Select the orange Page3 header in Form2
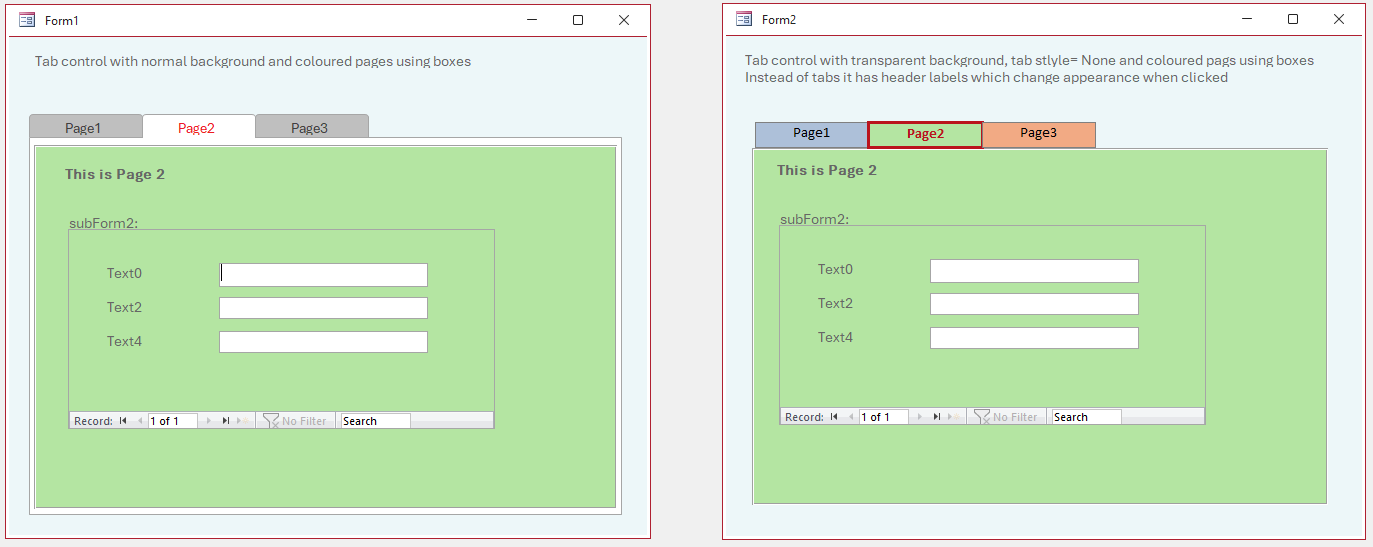Viewport: 1373px width, 547px height. click(1039, 134)
